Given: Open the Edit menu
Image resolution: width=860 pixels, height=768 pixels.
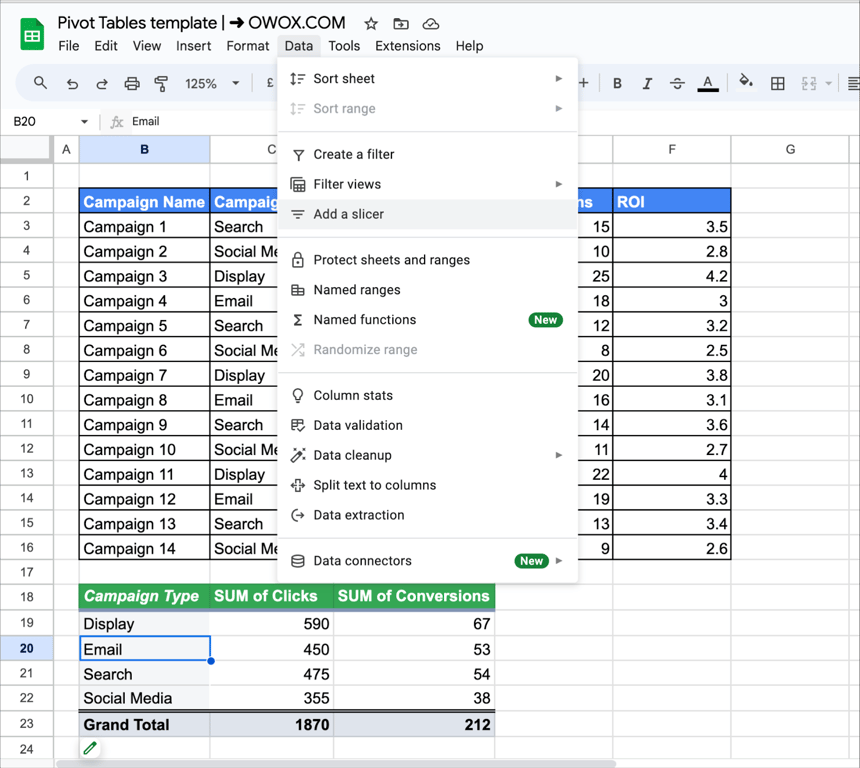Looking at the screenshot, I should point(106,46).
